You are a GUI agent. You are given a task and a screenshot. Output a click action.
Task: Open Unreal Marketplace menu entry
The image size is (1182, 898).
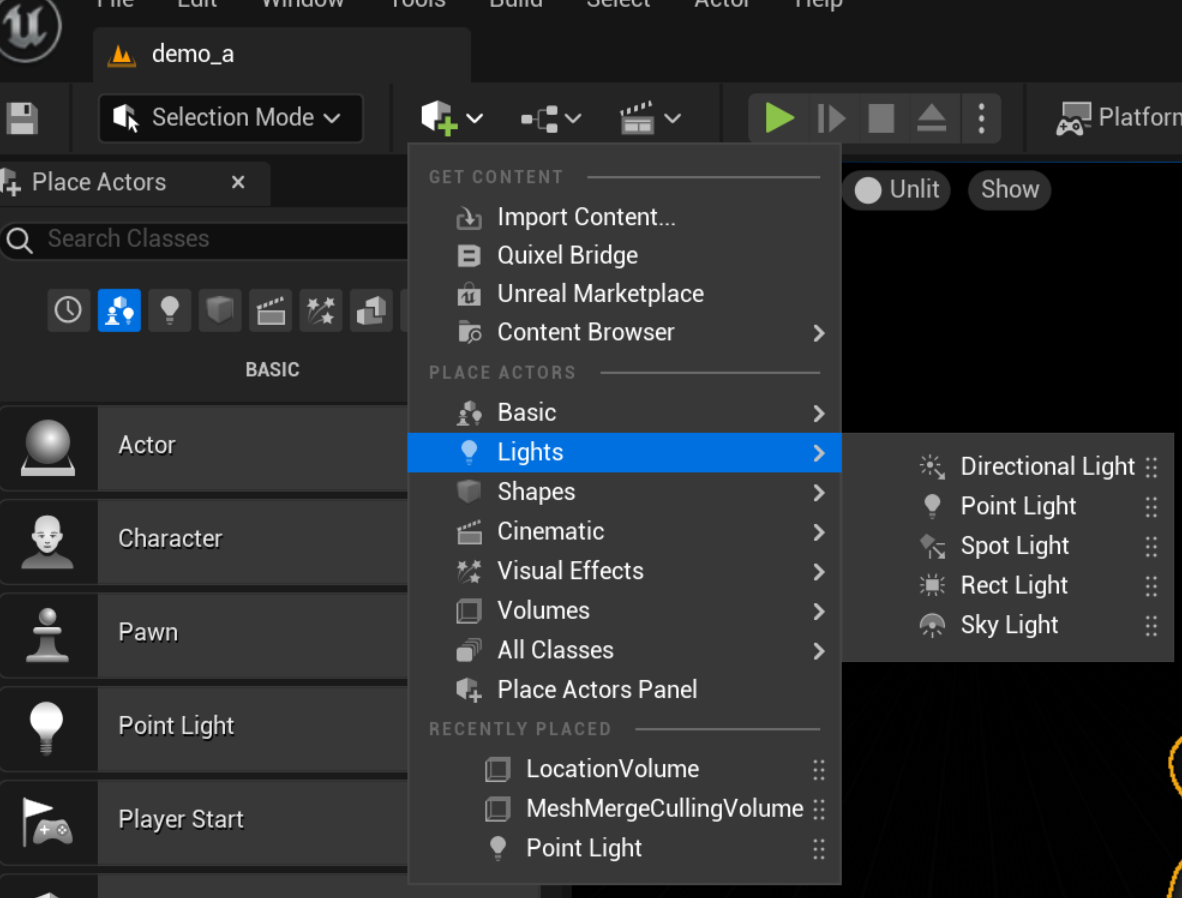624,295
